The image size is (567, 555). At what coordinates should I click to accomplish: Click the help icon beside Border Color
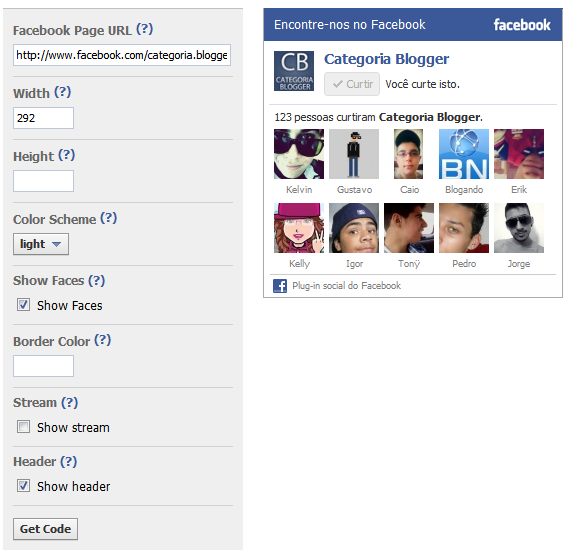click(x=103, y=340)
